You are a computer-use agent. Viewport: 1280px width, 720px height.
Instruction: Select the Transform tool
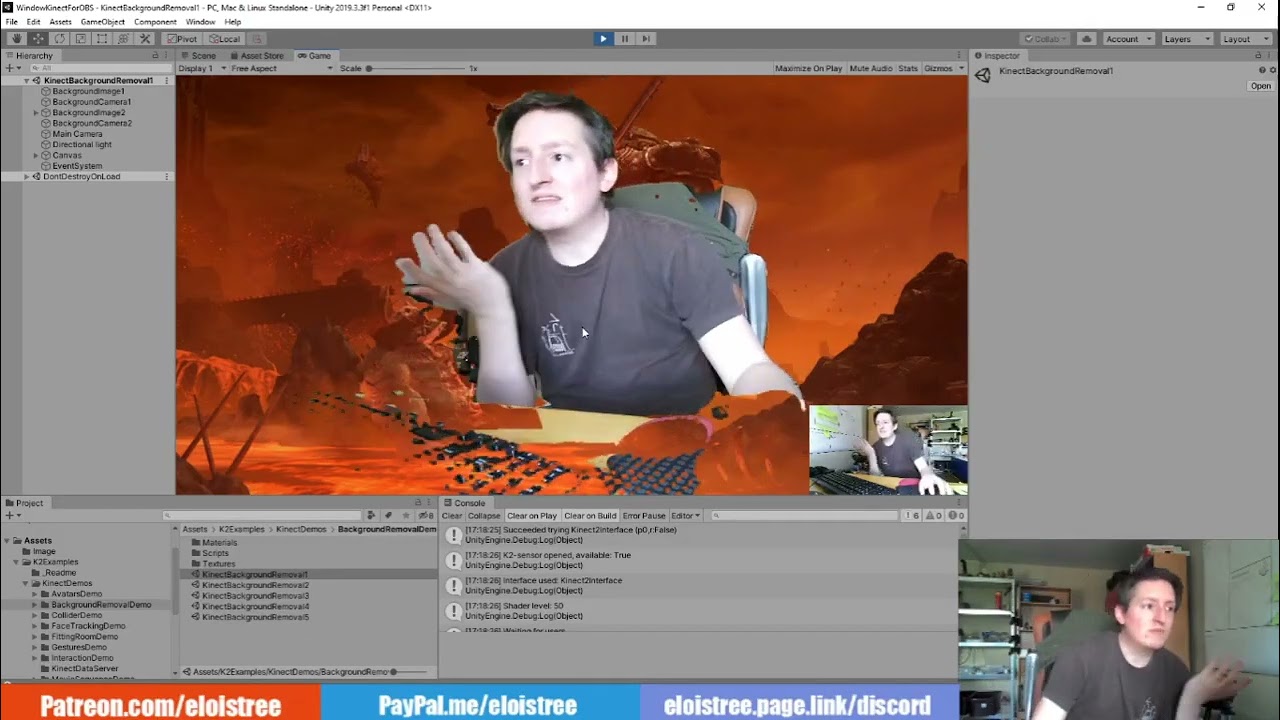click(123, 39)
